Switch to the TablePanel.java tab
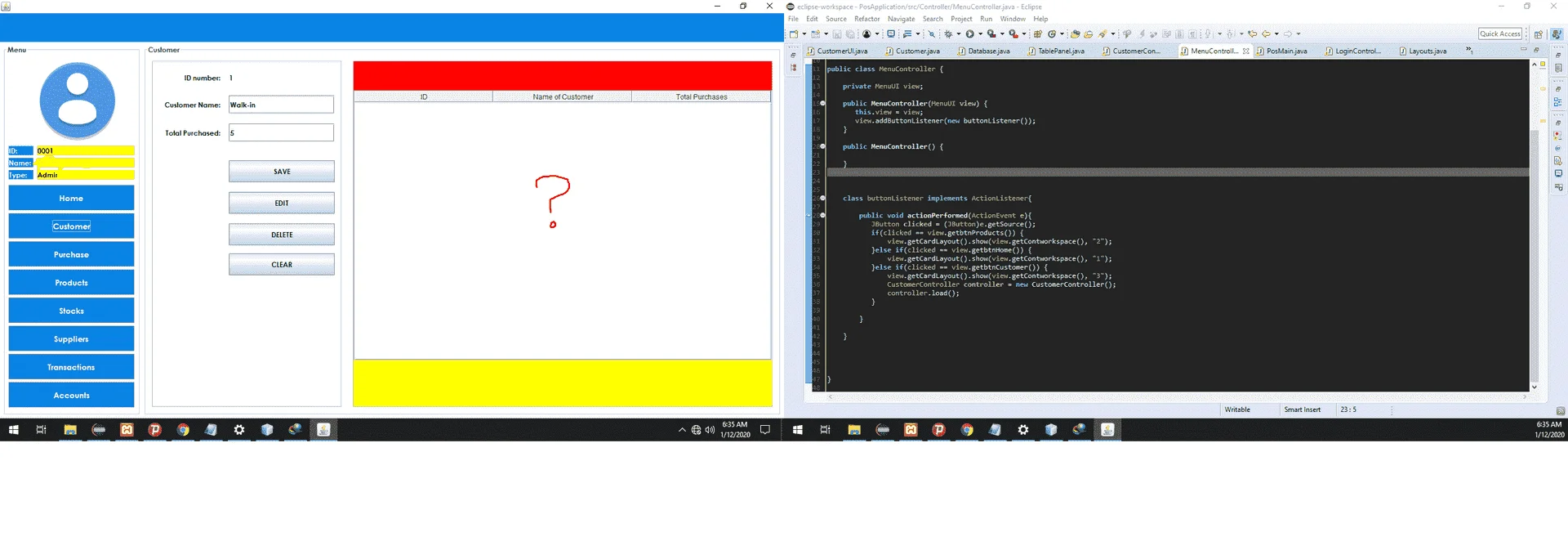 coord(1056,51)
